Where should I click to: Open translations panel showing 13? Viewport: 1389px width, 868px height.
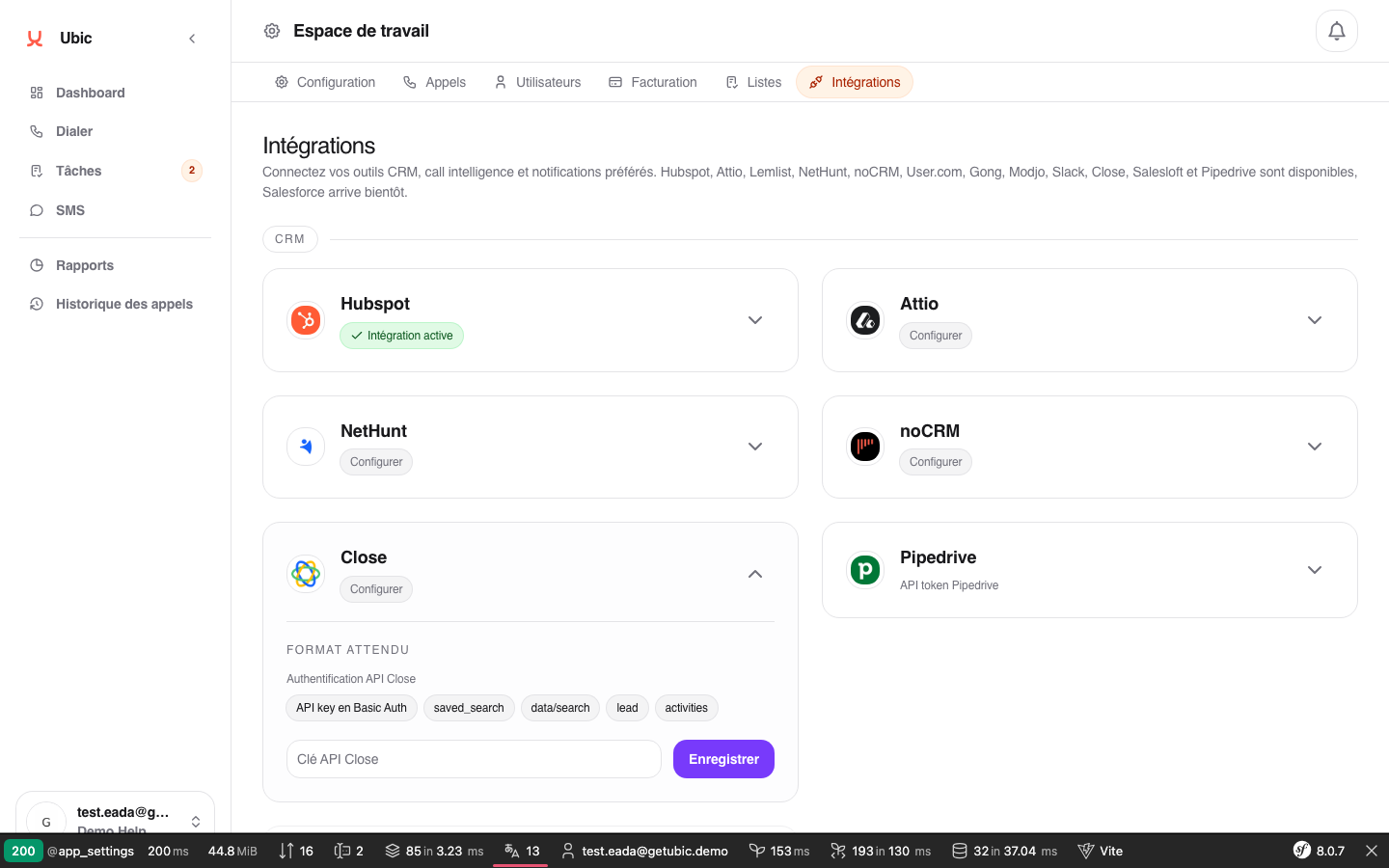click(522, 851)
